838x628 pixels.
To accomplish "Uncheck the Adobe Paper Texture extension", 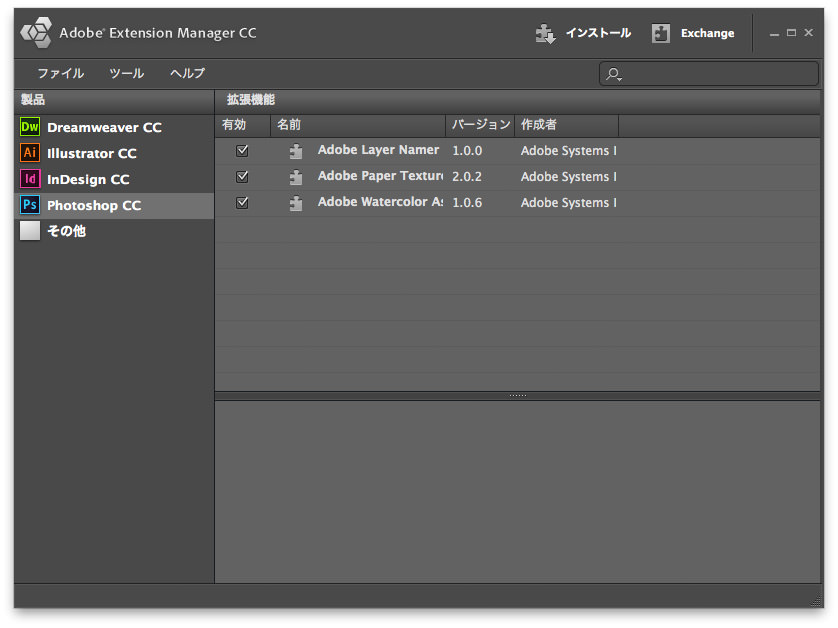I will pyautogui.click(x=242, y=176).
